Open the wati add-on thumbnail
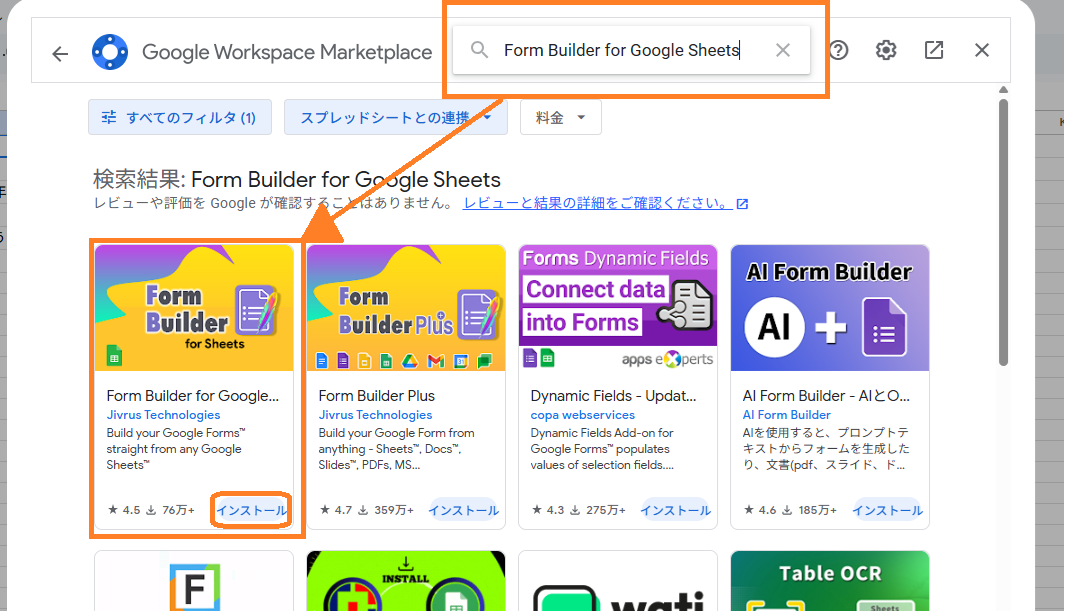Image resolution: width=1067 pixels, height=611 pixels. click(x=618, y=581)
